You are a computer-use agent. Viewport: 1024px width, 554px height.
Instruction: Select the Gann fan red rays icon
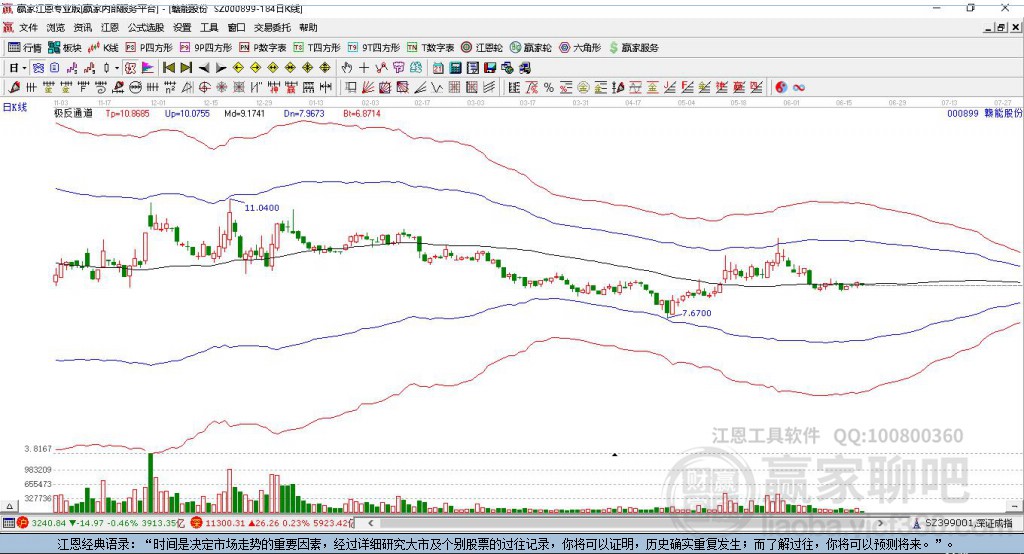pyautogui.click(x=368, y=88)
